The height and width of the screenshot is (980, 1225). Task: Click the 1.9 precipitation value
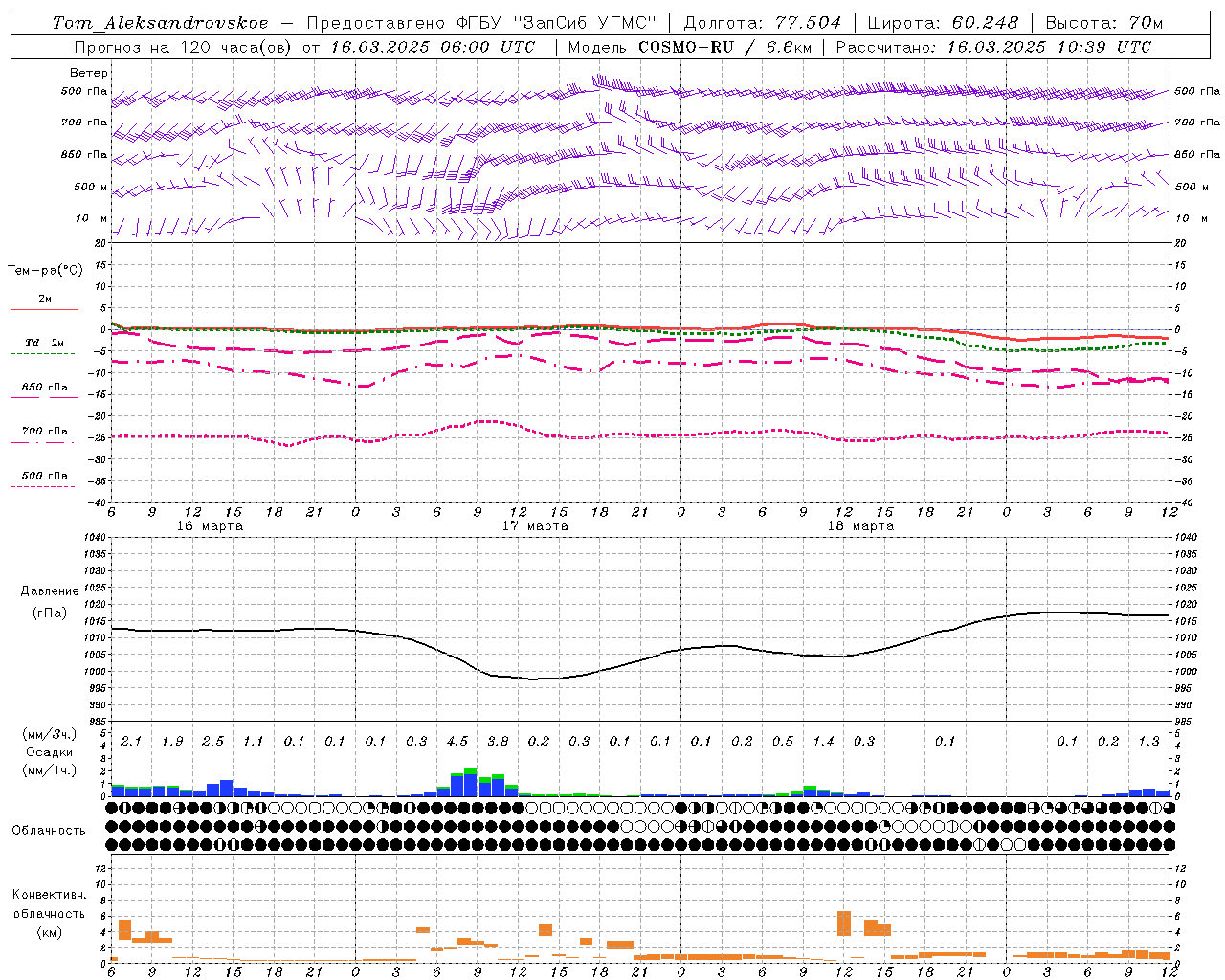click(x=172, y=741)
